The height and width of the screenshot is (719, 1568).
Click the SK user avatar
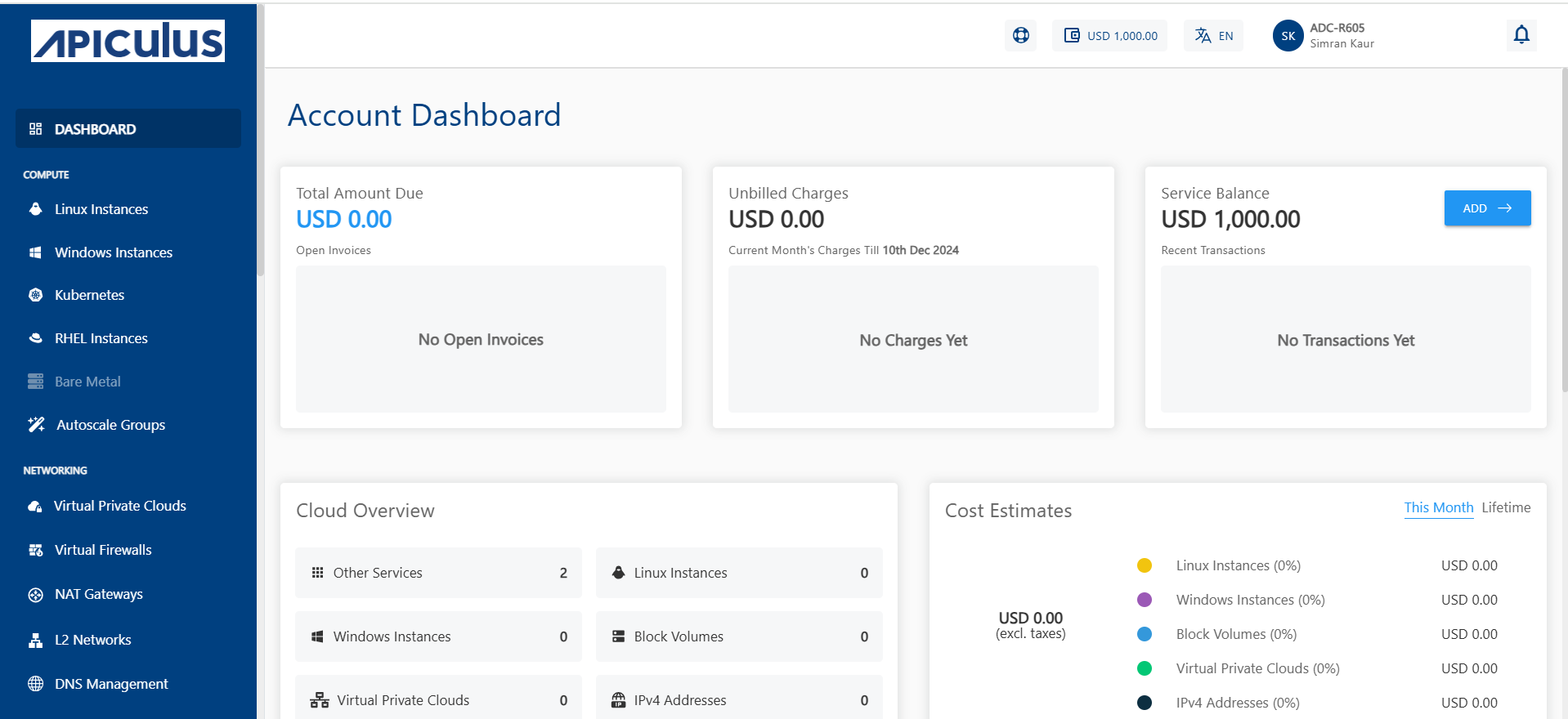[x=1288, y=36]
